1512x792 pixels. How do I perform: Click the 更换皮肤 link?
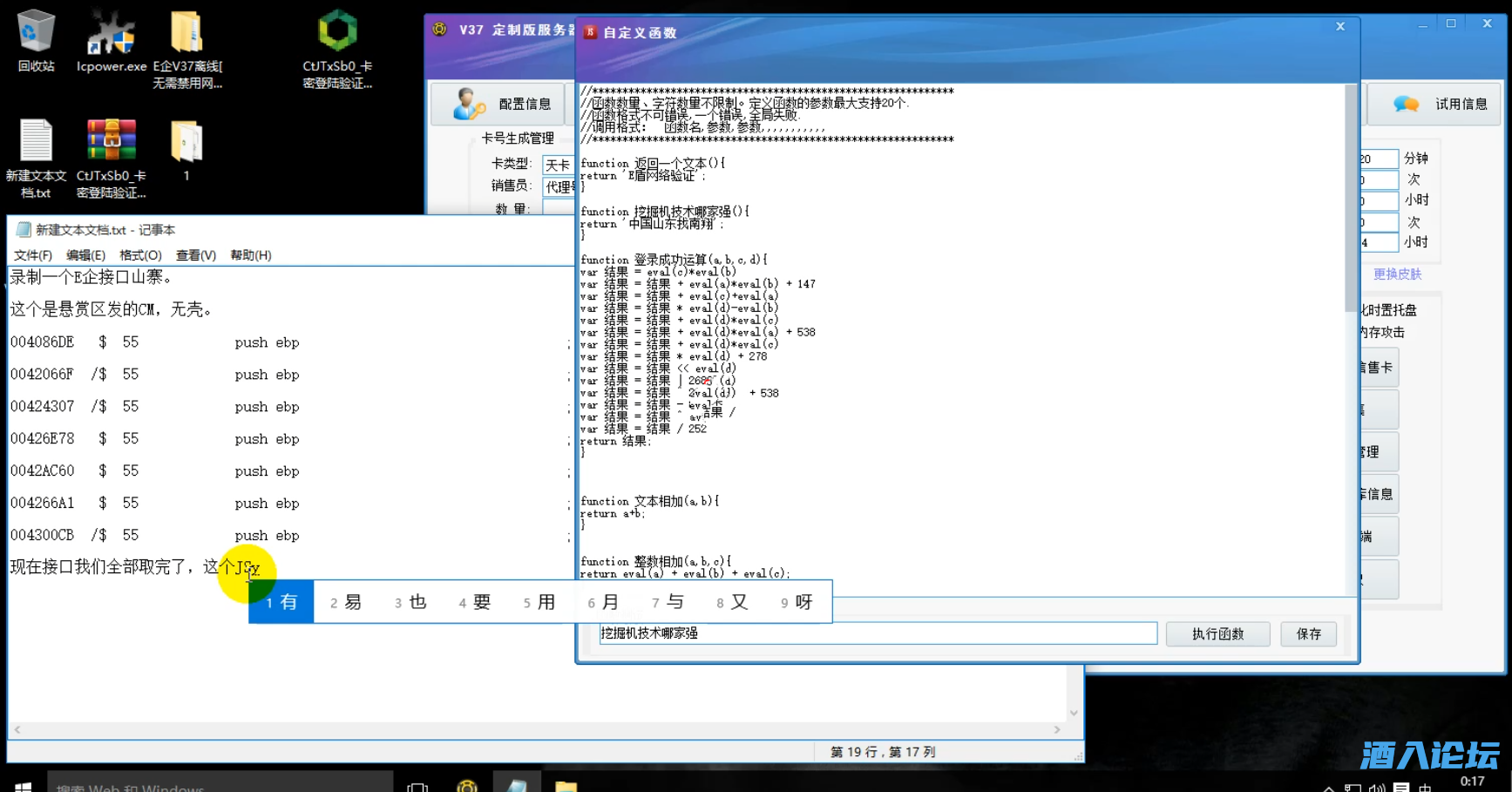(1397, 274)
